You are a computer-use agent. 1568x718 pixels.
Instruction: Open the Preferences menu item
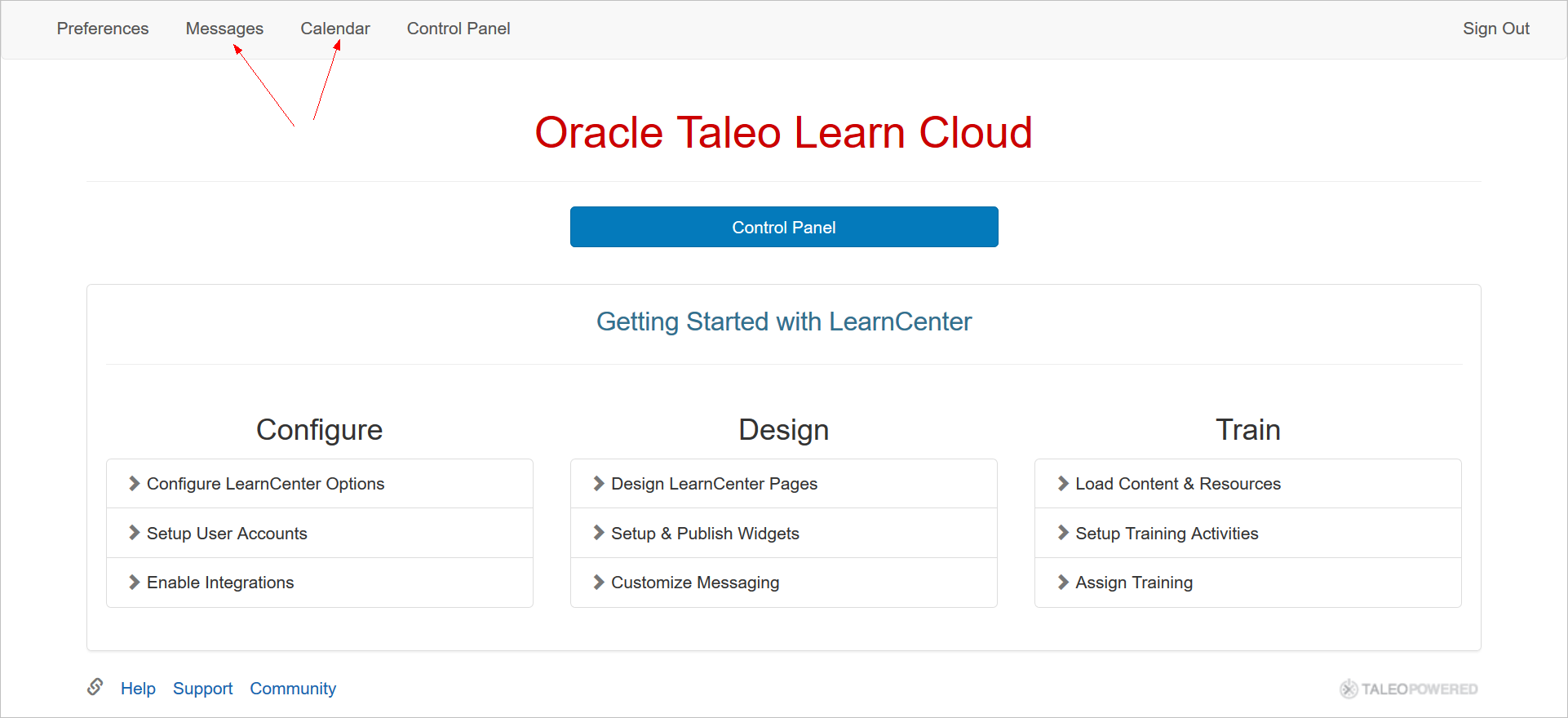103,29
